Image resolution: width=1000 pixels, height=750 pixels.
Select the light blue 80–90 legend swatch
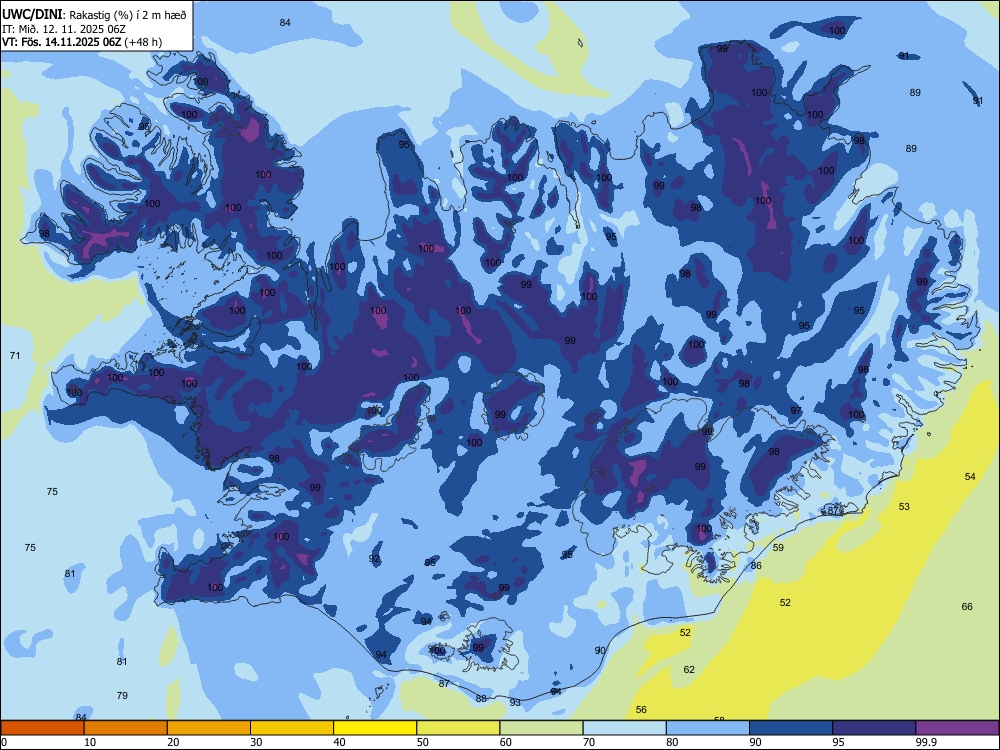coord(707,728)
